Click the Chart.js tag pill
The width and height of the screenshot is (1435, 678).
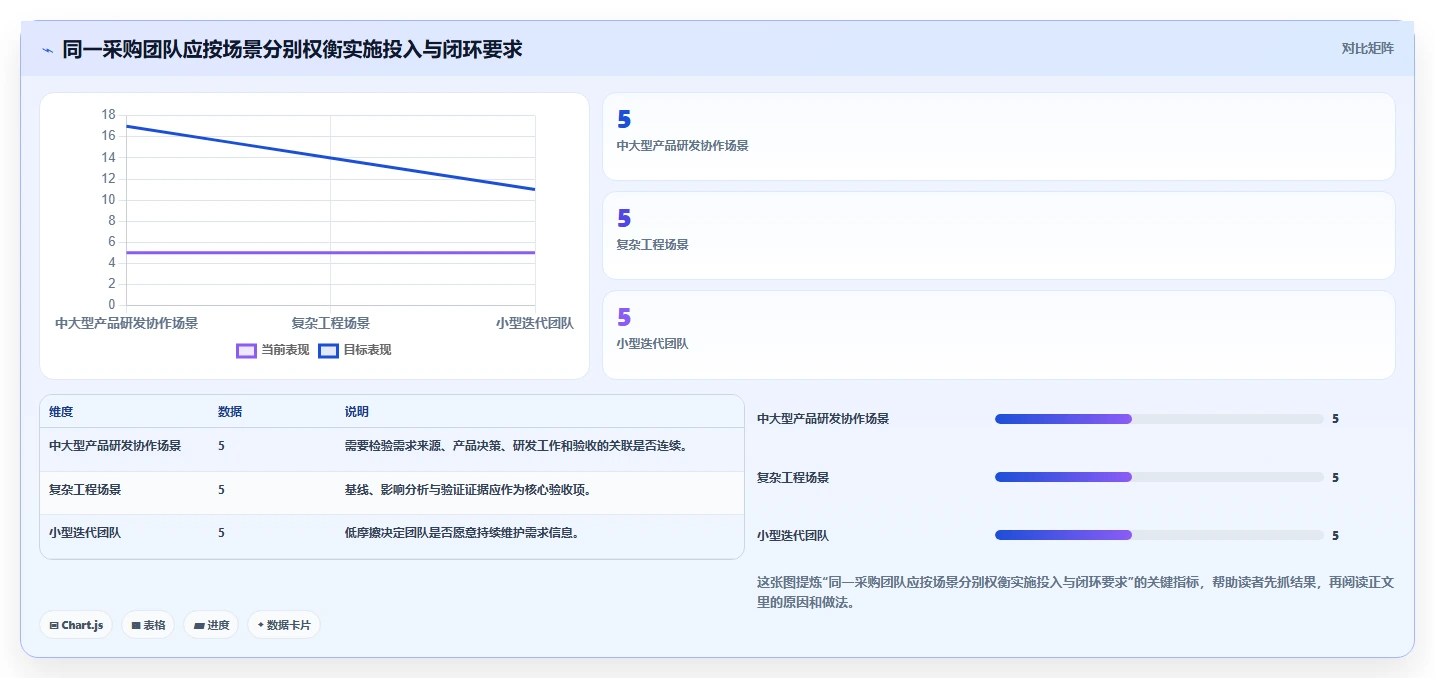[x=76, y=625]
